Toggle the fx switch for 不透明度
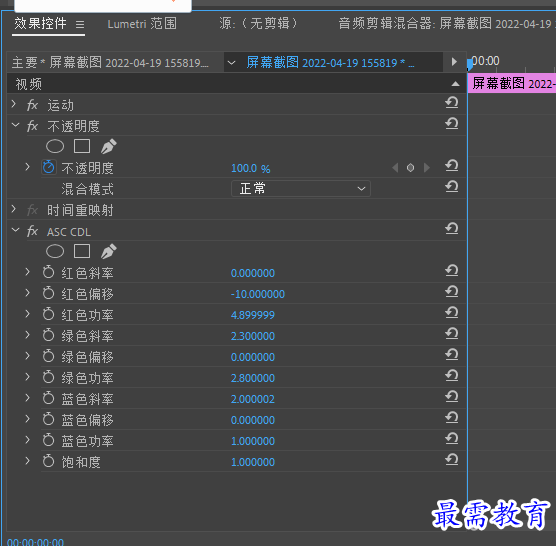The height and width of the screenshot is (546, 556). [32, 126]
